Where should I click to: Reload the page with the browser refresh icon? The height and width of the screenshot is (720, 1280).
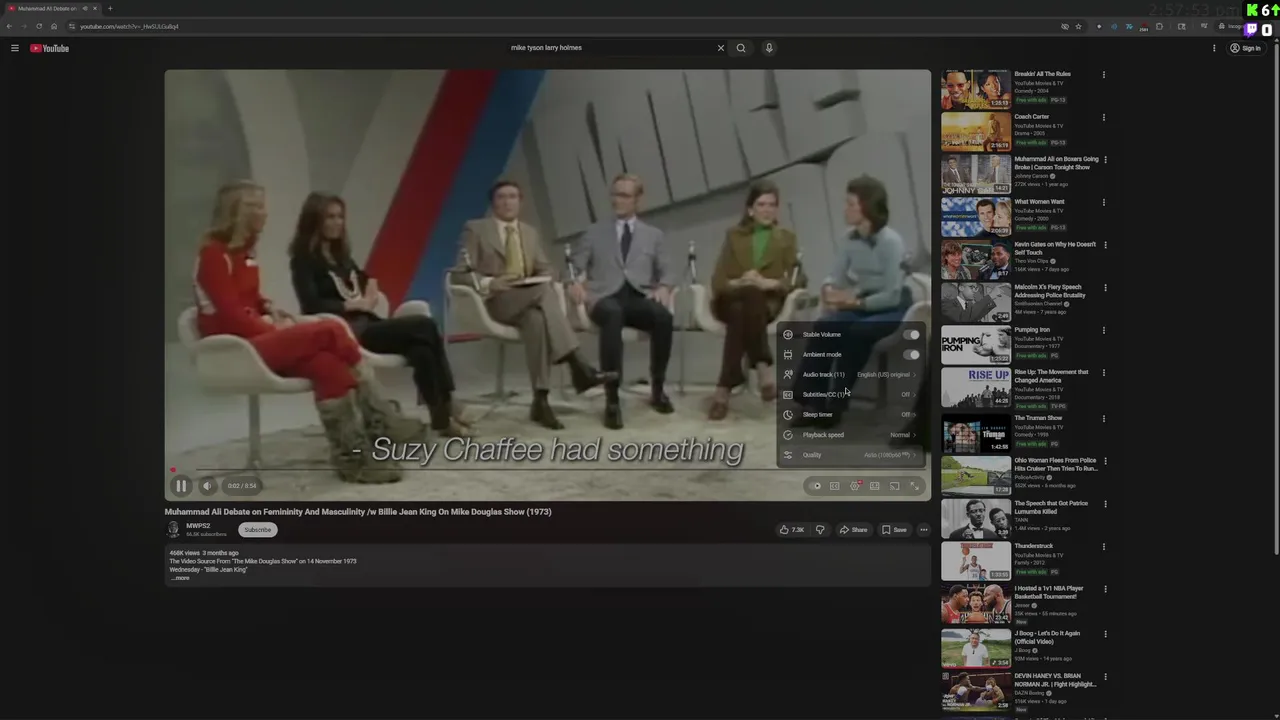tap(39, 26)
